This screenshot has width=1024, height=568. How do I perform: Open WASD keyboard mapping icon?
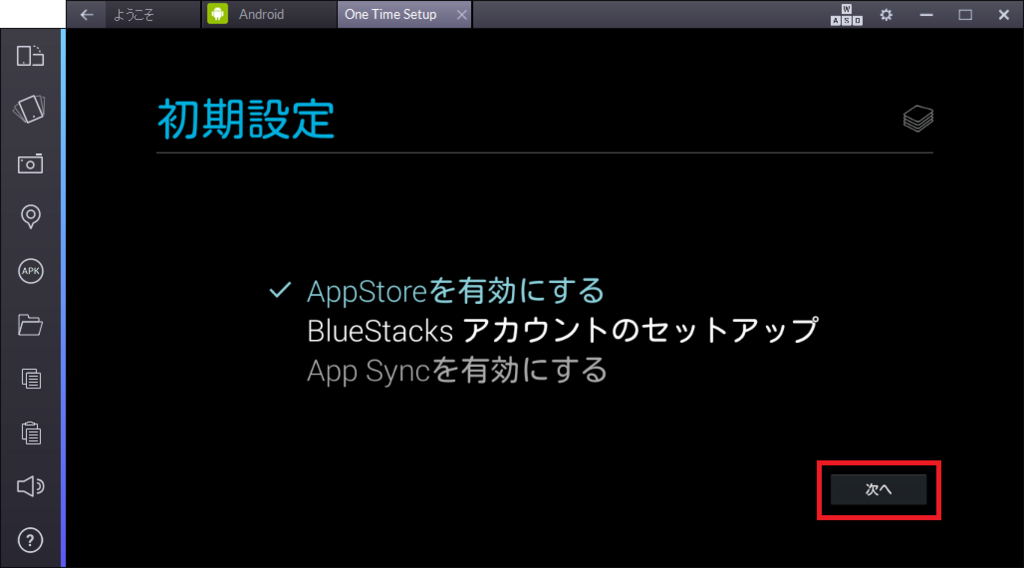click(846, 14)
